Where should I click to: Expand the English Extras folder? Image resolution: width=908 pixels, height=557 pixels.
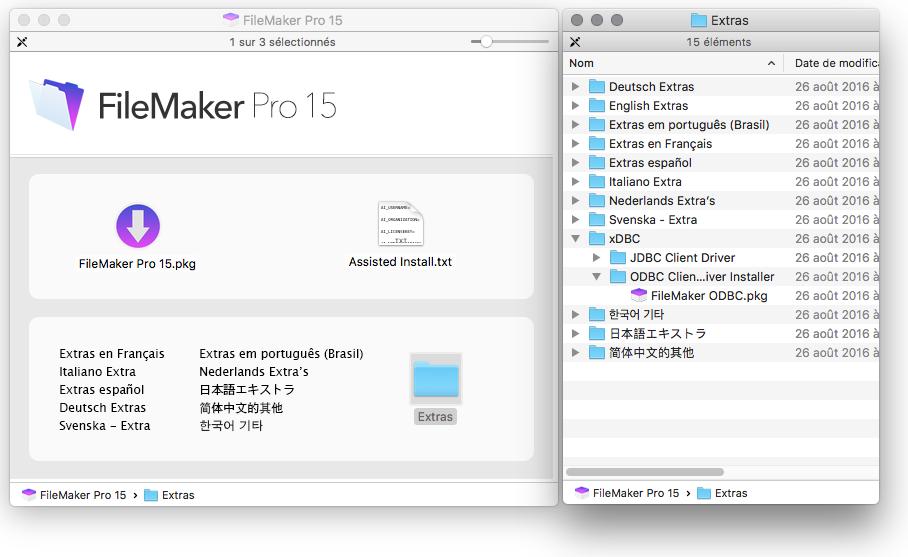coord(575,105)
